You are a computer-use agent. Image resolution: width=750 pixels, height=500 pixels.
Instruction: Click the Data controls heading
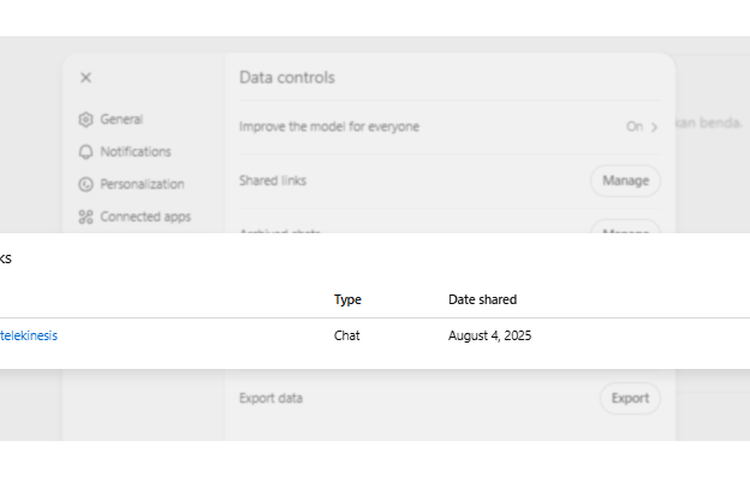[x=287, y=77]
